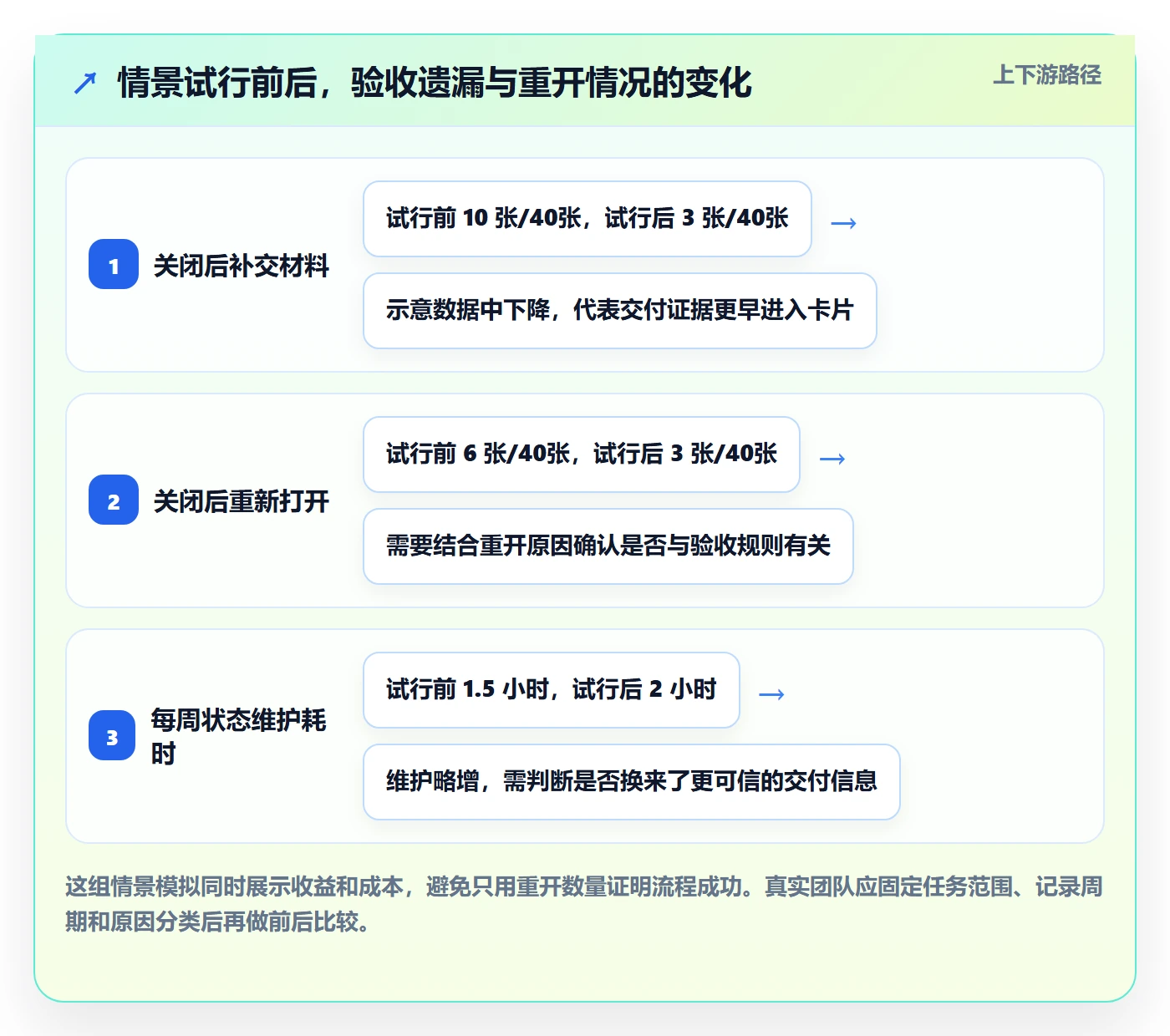Select the title 情景试行前后，验收遗漏与重开情况的变化
The width and height of the screenshot is (1170, 1036).
pos(435,83)
